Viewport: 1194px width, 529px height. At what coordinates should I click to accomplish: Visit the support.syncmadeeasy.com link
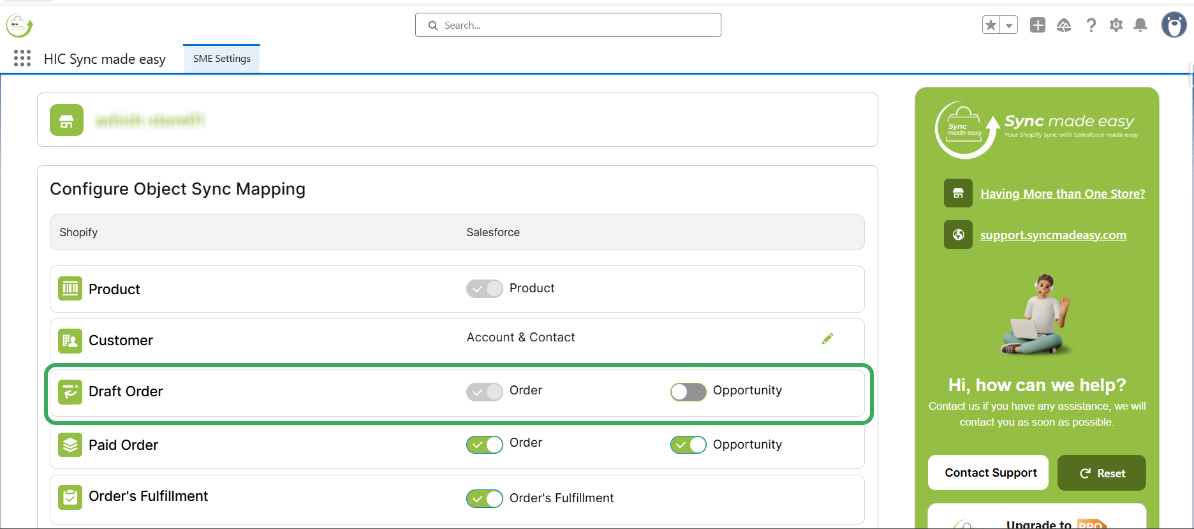click(1053, 235)
